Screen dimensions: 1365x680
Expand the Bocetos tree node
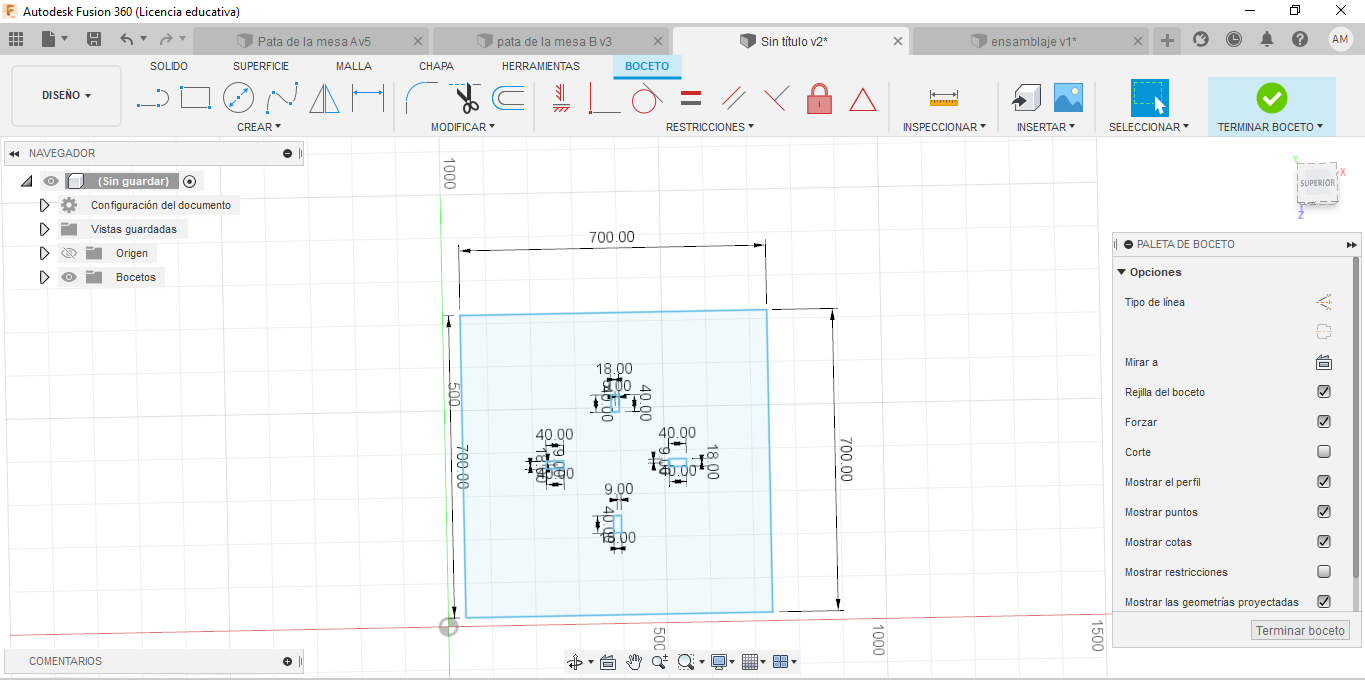tap(44, 277)
